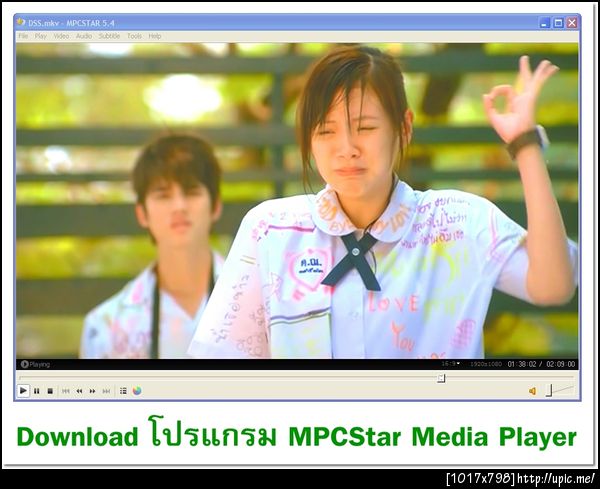Rewind the video using double-left arrows
The image size is (600, 489).
(x=79, y=391)
